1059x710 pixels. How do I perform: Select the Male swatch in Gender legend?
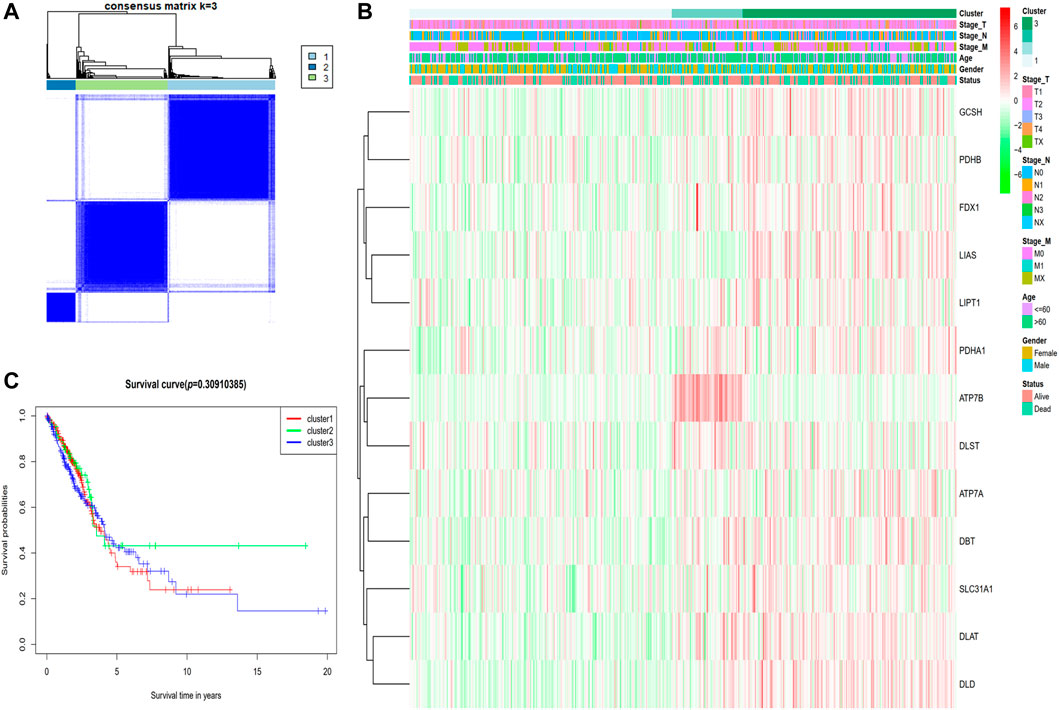pyautogui.click(x=1027, y=365)
